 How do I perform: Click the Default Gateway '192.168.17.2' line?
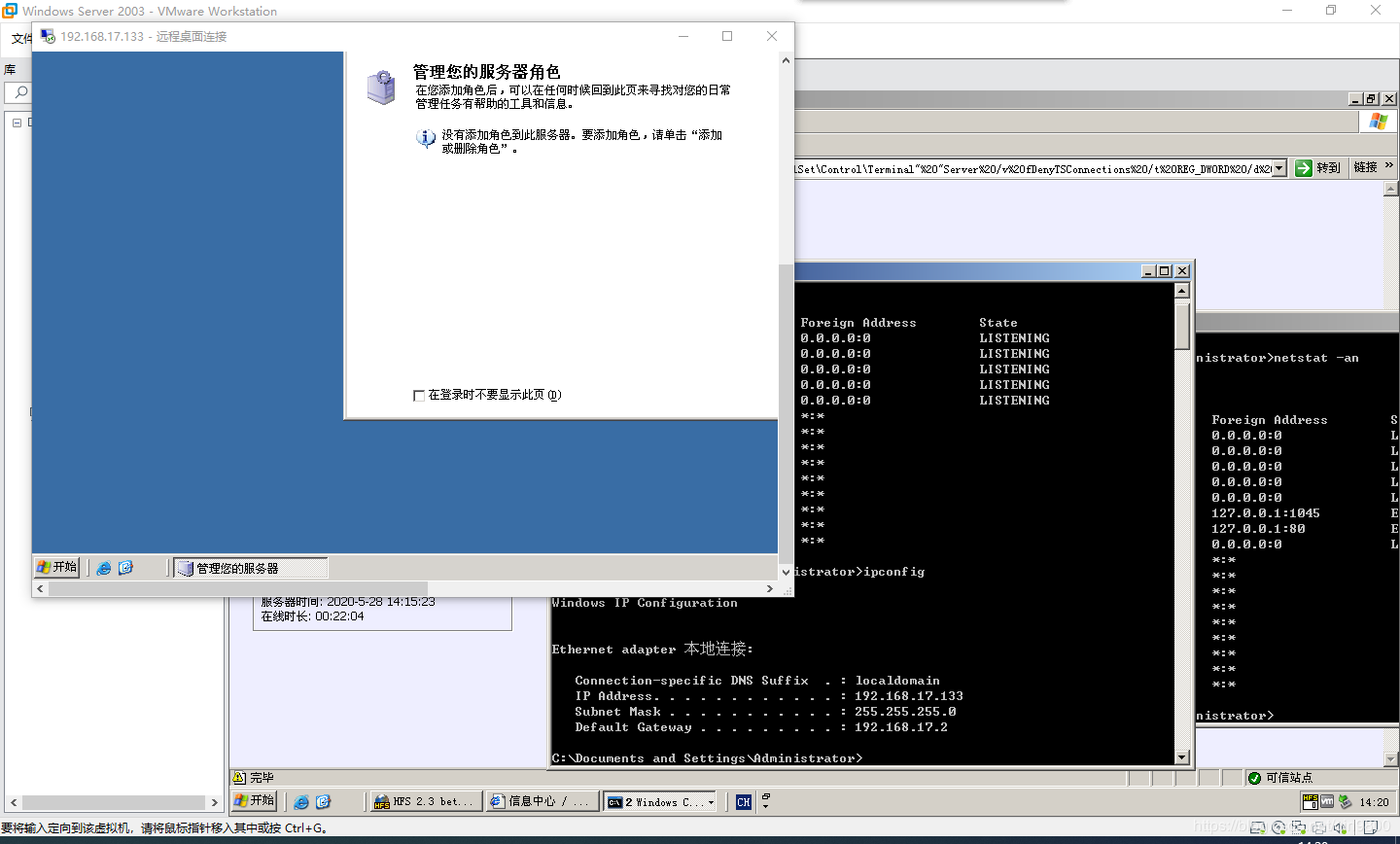point(761,727)
